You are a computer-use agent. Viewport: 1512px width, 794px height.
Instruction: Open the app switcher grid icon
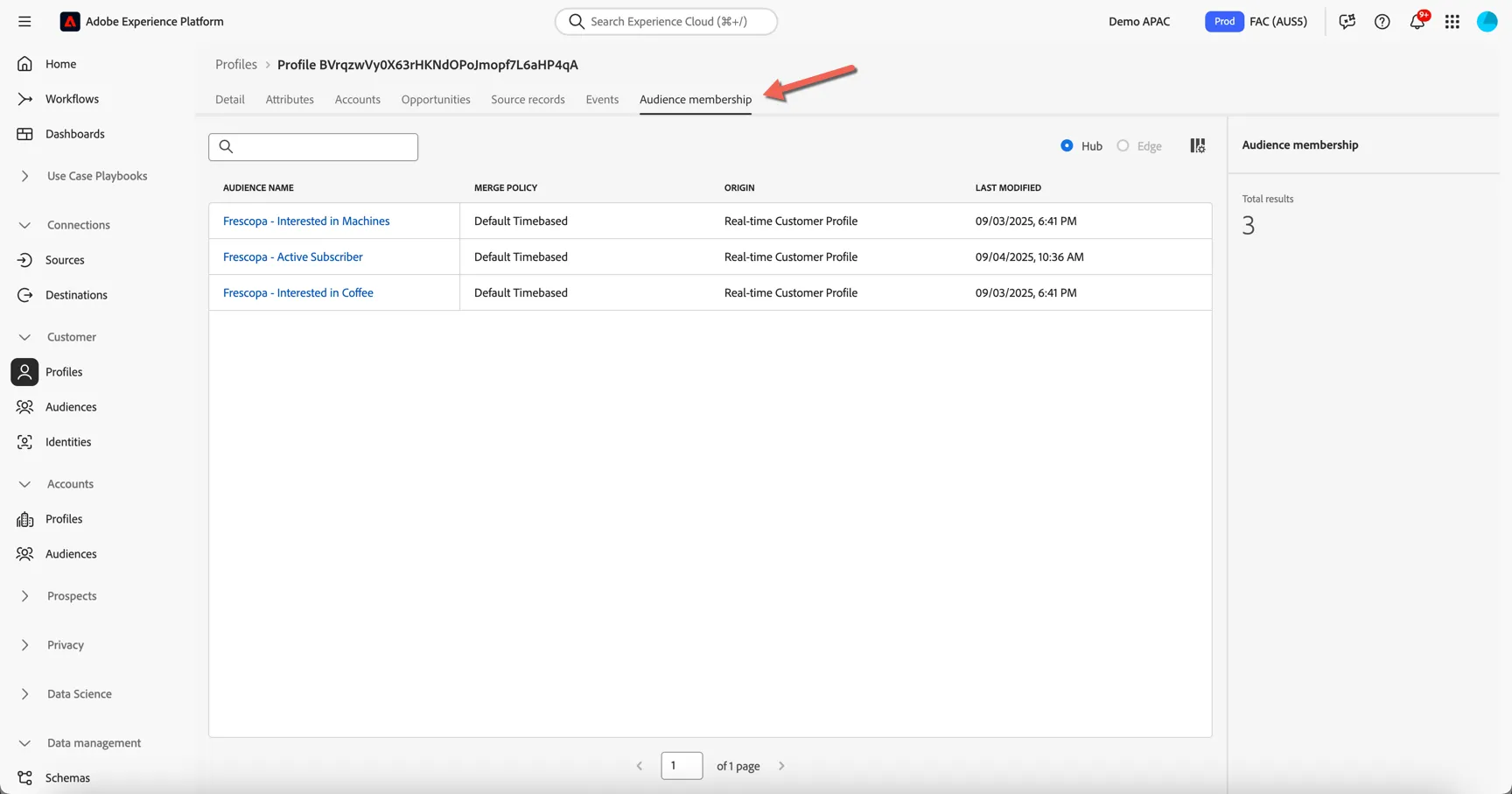[1452, 21]
